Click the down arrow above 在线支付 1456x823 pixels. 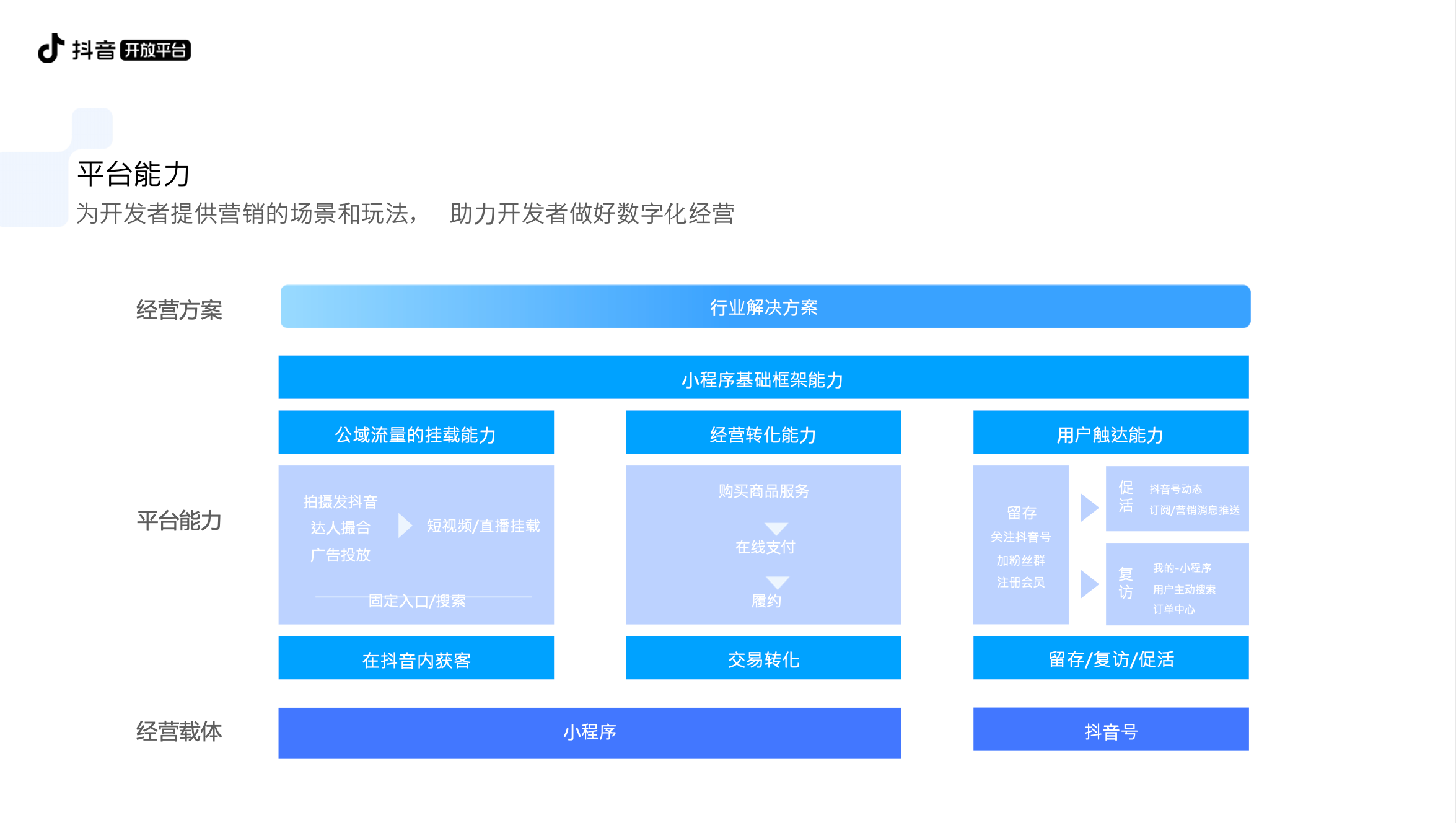pyautogui.click(x=776, y=529)
